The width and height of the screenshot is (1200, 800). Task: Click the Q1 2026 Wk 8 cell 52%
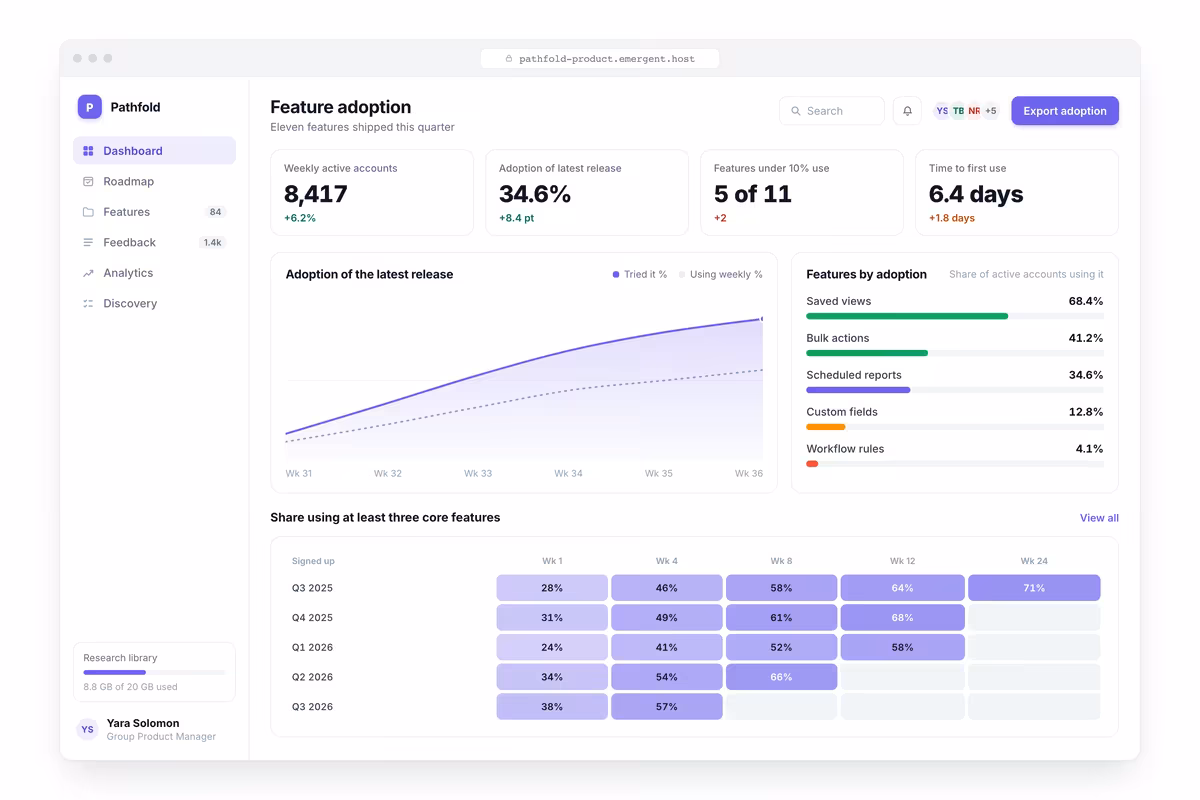point(781,647)
